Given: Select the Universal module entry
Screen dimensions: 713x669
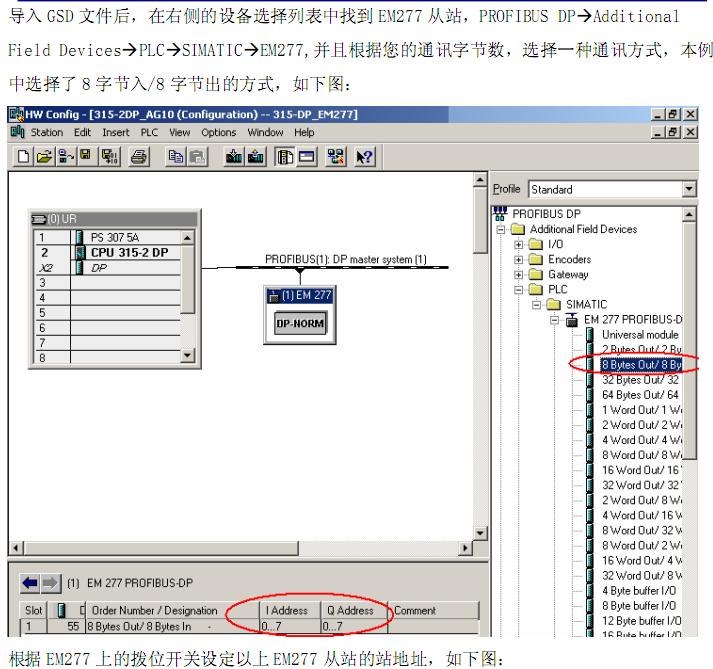Looking at the screenshot, I should click(640, 335).
